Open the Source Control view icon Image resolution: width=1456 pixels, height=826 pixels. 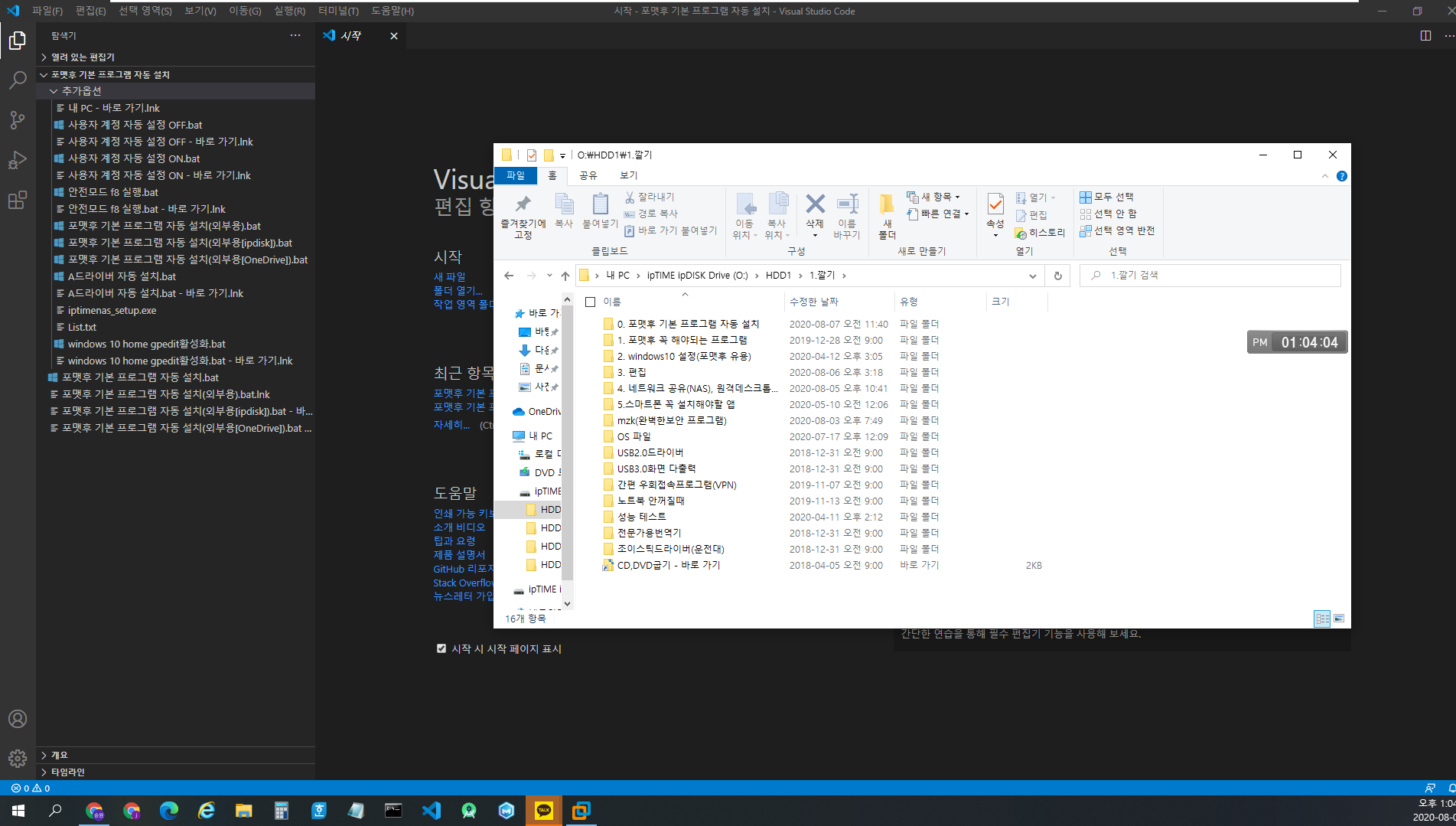[18, 120]
